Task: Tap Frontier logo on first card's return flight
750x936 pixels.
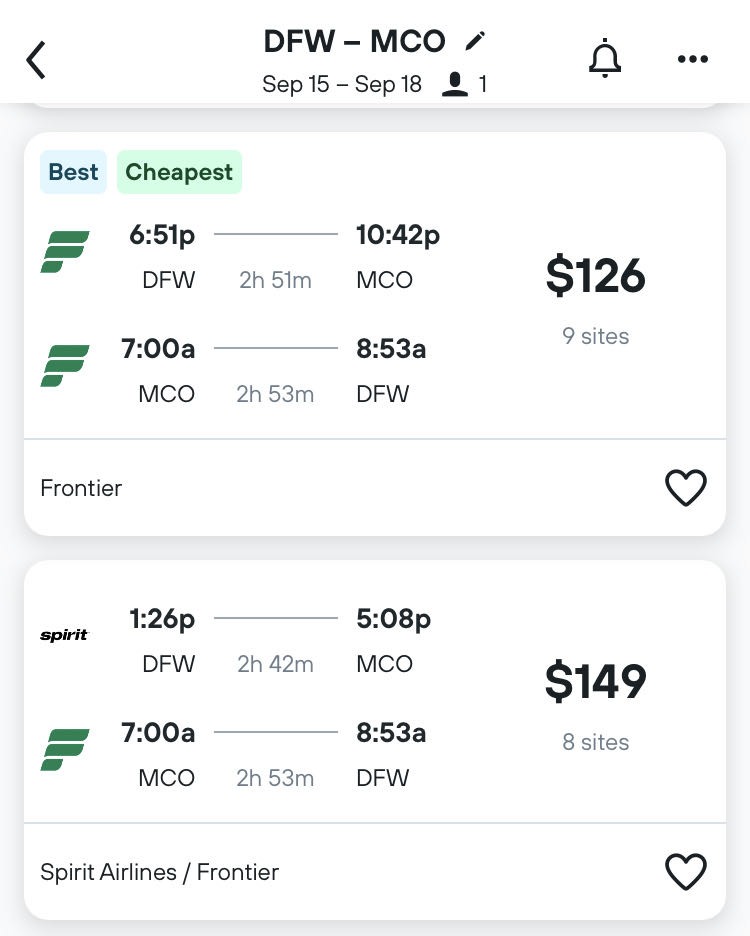Action: point(65,366)
